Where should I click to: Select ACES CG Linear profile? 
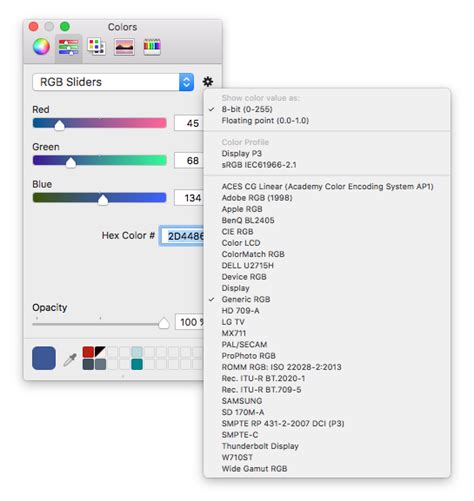[327, 186]
